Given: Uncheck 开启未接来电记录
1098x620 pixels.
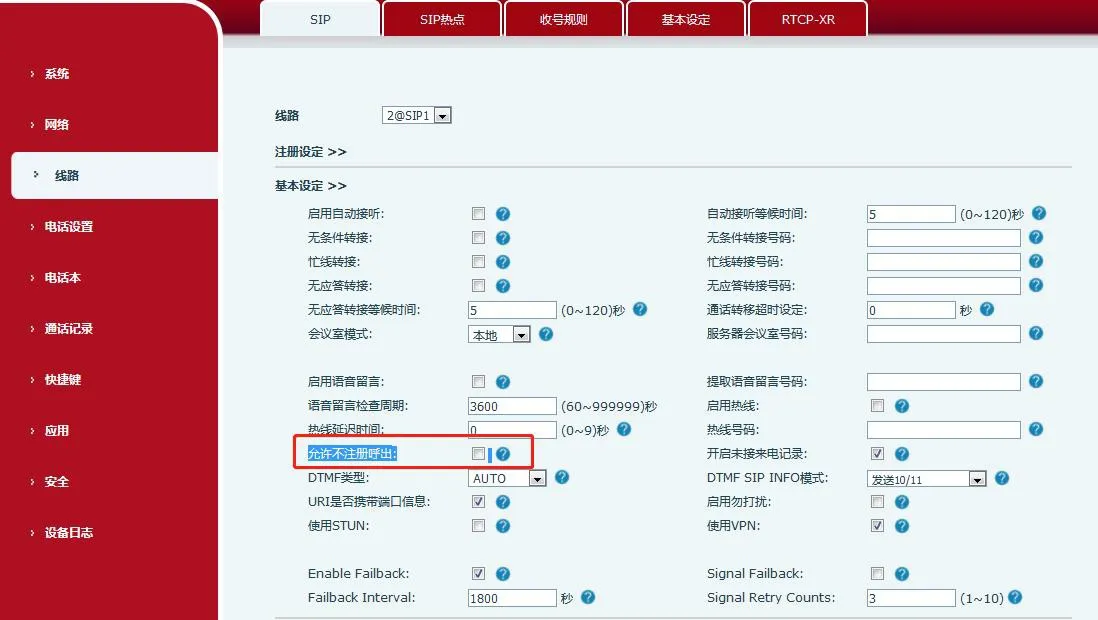Looking at the screenshot, I should coord(877,453).
